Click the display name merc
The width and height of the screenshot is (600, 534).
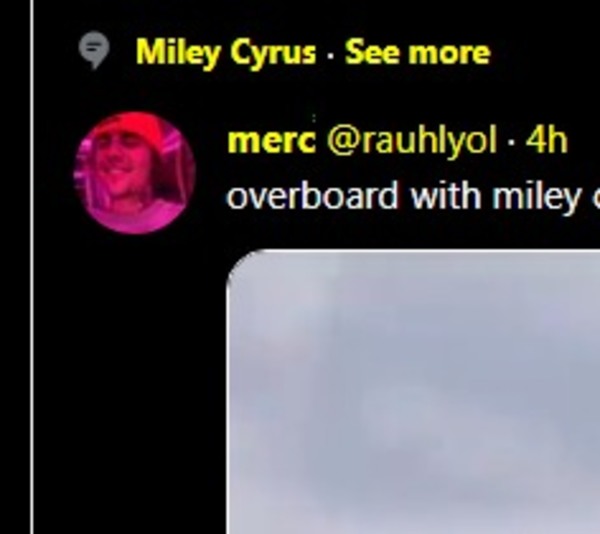[271, 141]
